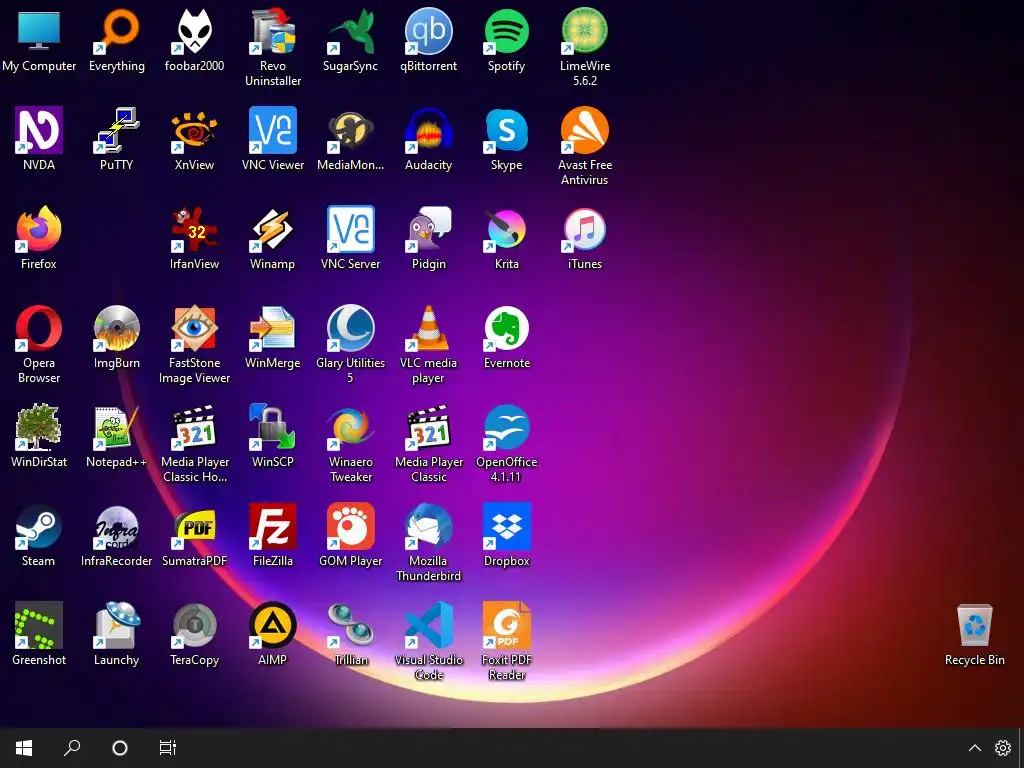This screenshot has width=1024, height=768.
Task: Click the WinDirStat tree icon
Action: [39, 428]
